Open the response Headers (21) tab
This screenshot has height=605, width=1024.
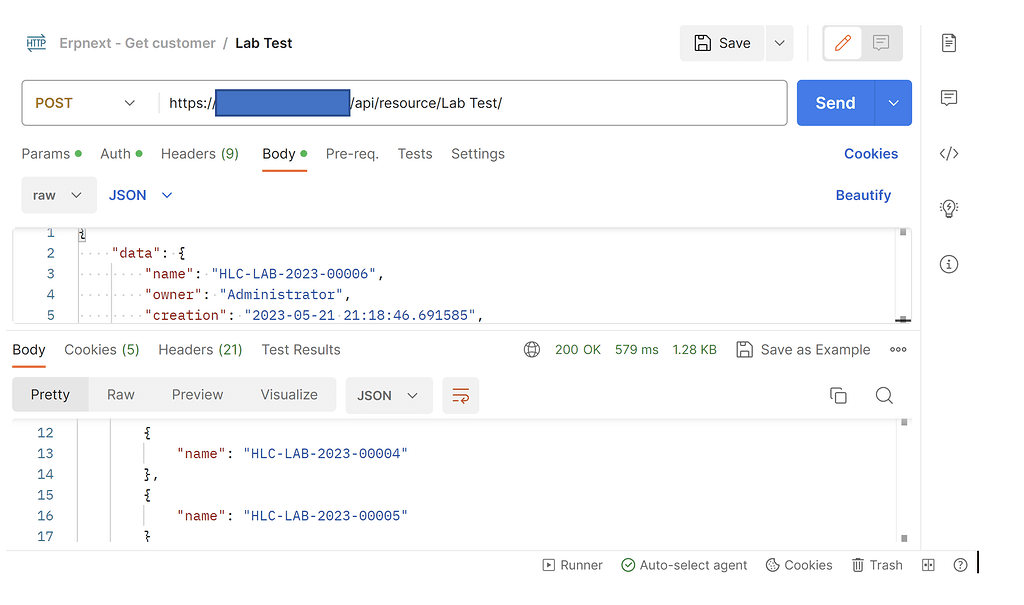coord(200,350)
